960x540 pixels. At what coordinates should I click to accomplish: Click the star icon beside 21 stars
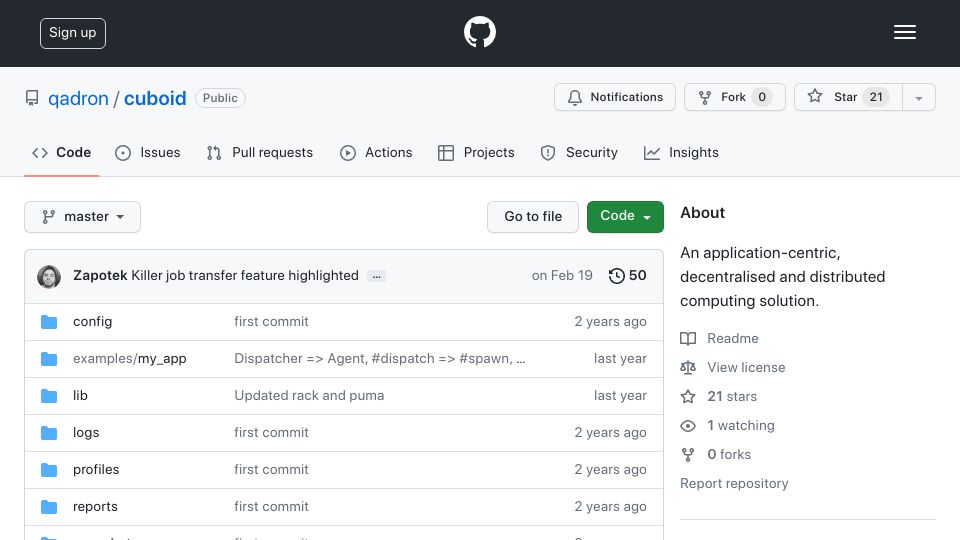tap(688, 397)
